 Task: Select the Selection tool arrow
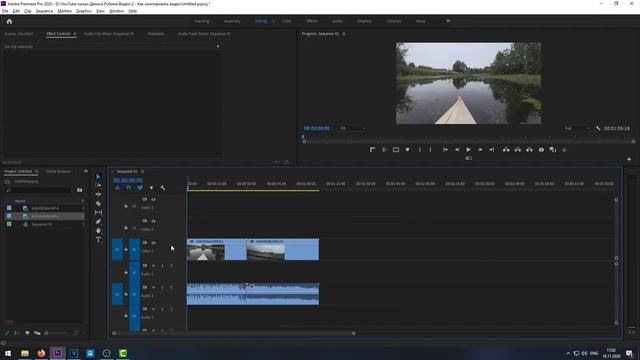pos(98,177)
